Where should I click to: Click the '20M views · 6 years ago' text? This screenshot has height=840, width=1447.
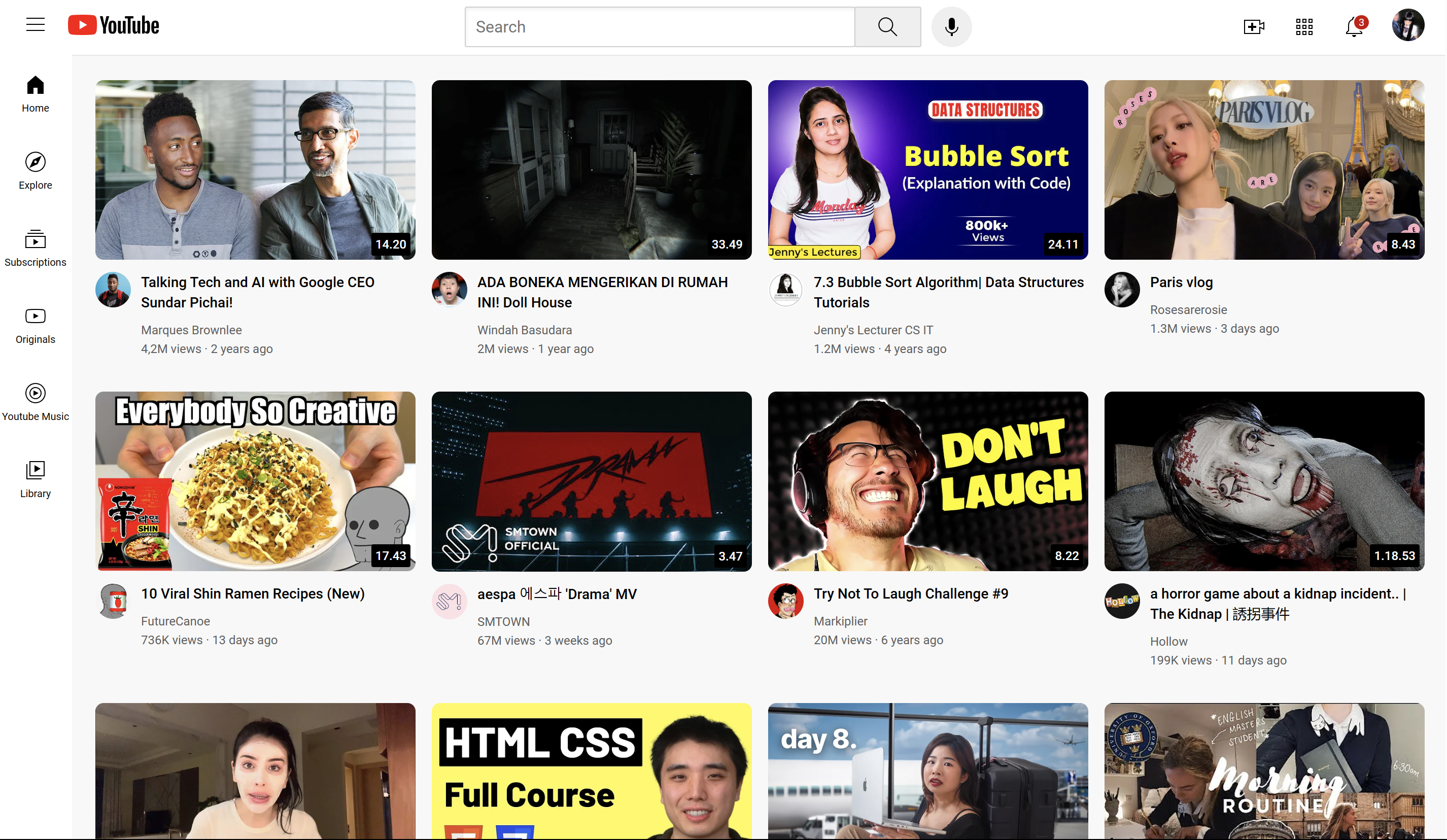click(x=878, y=640)
